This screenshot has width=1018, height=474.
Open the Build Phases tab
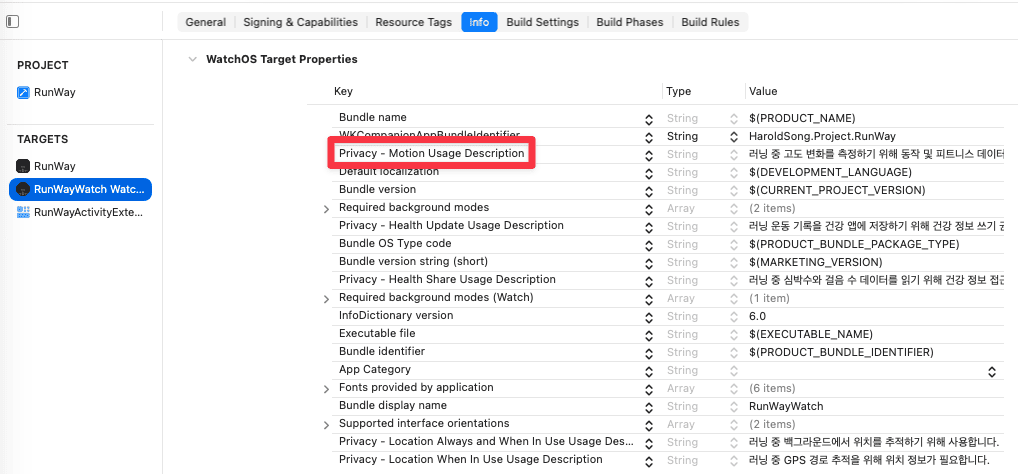630,22
